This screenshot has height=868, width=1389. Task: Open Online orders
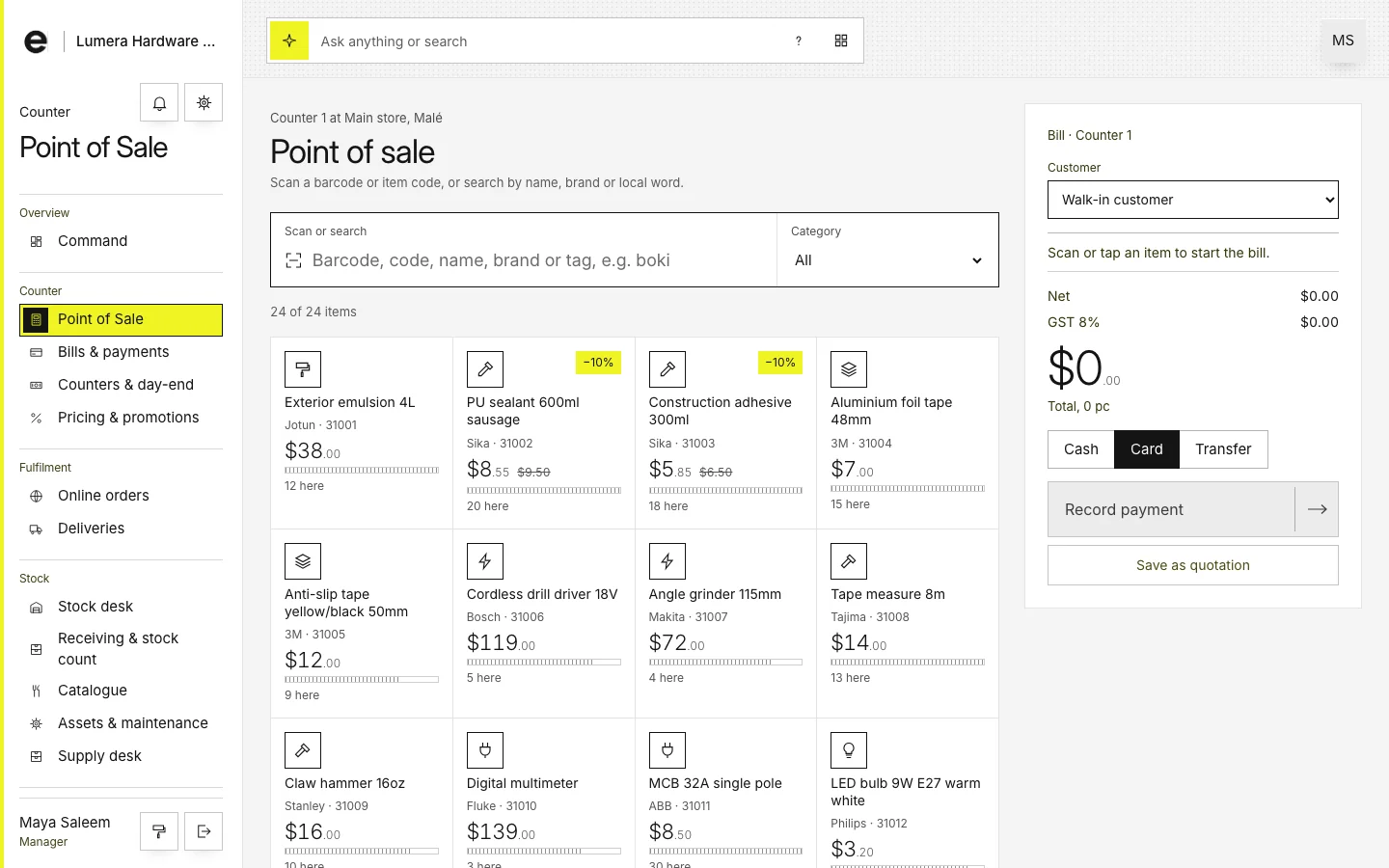(x=121, y=496)
